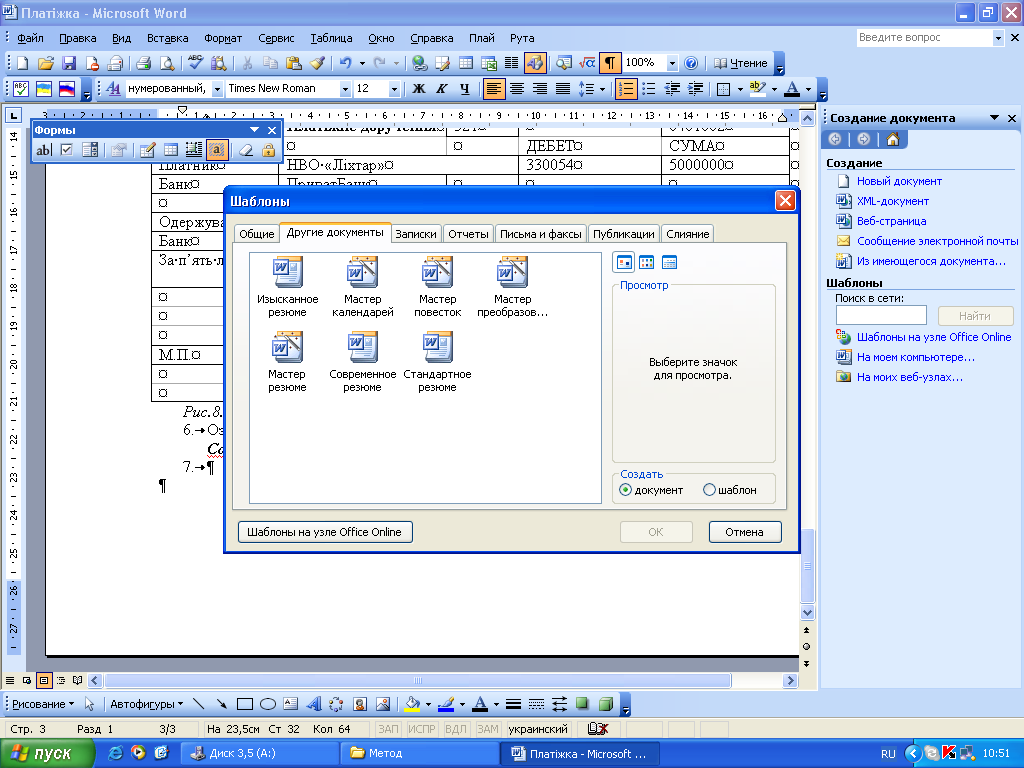Toggle underline Ч formatting
The height and width of the screenshot is (768, 1024).
464,89
